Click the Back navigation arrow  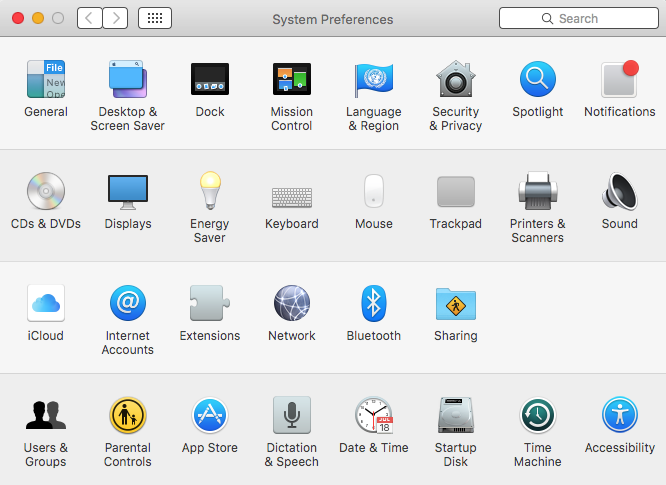[90, 18]
